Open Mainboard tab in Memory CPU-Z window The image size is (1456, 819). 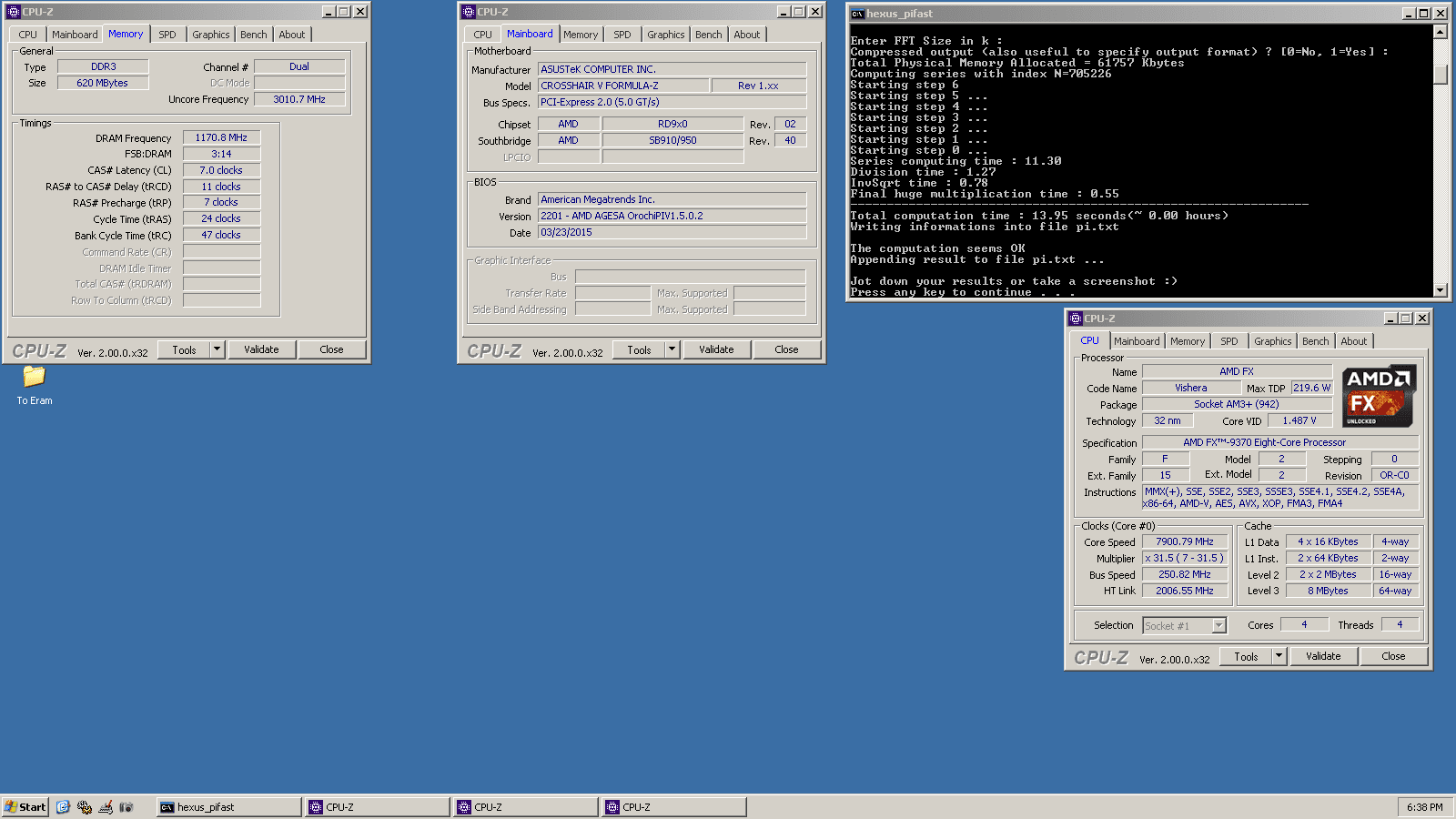point(75,35)
